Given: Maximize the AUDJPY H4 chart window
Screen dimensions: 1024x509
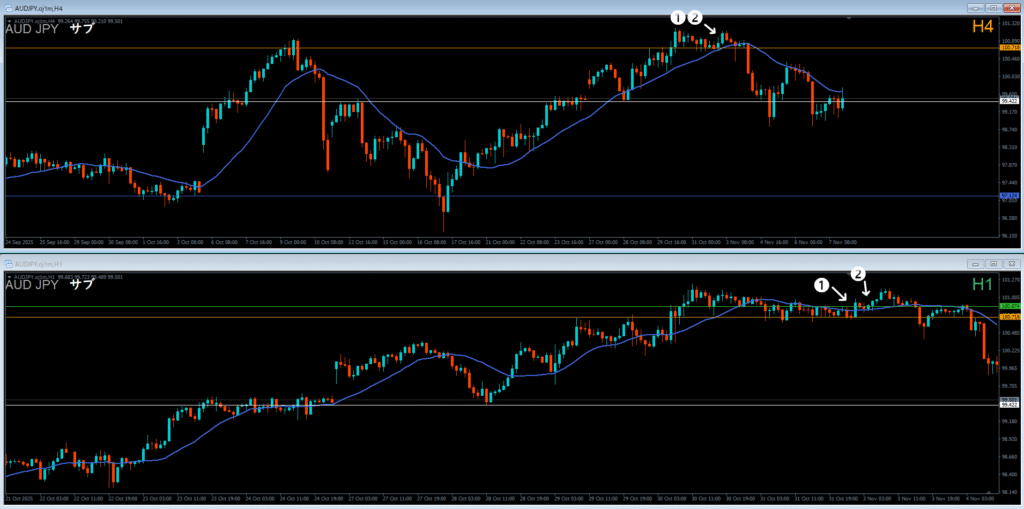Looking at the screenshot, I should click(x=993, y=8).
